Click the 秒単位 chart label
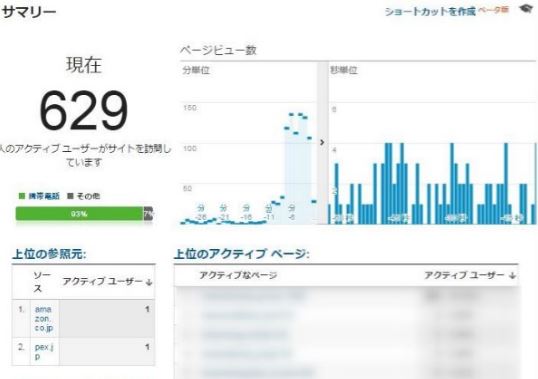 tap(344, 70)
